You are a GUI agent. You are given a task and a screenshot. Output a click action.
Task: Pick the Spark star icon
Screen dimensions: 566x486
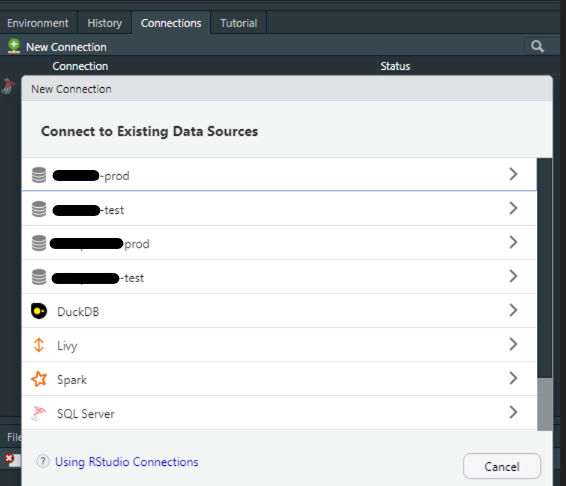(39, 379)
